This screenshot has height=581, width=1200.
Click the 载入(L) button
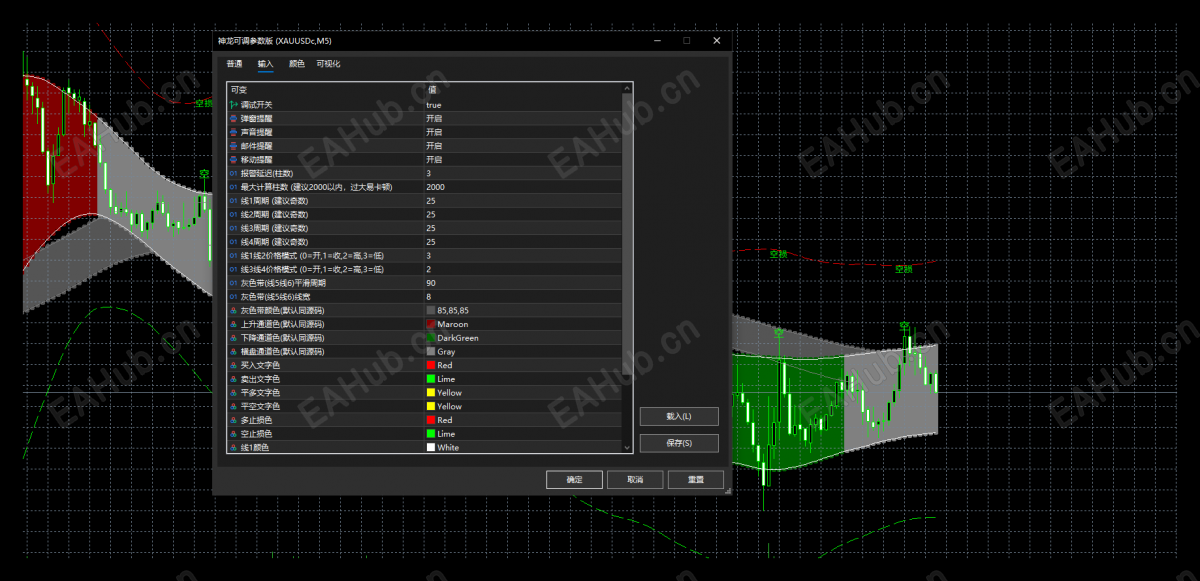tap(679, 416)
